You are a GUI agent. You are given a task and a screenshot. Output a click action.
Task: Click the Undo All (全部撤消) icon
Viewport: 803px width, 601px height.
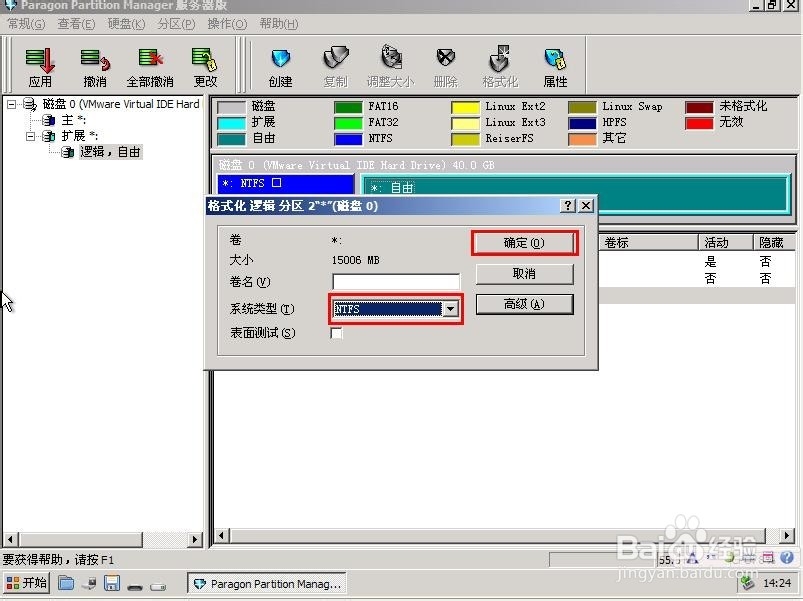[x=150, y=67]
